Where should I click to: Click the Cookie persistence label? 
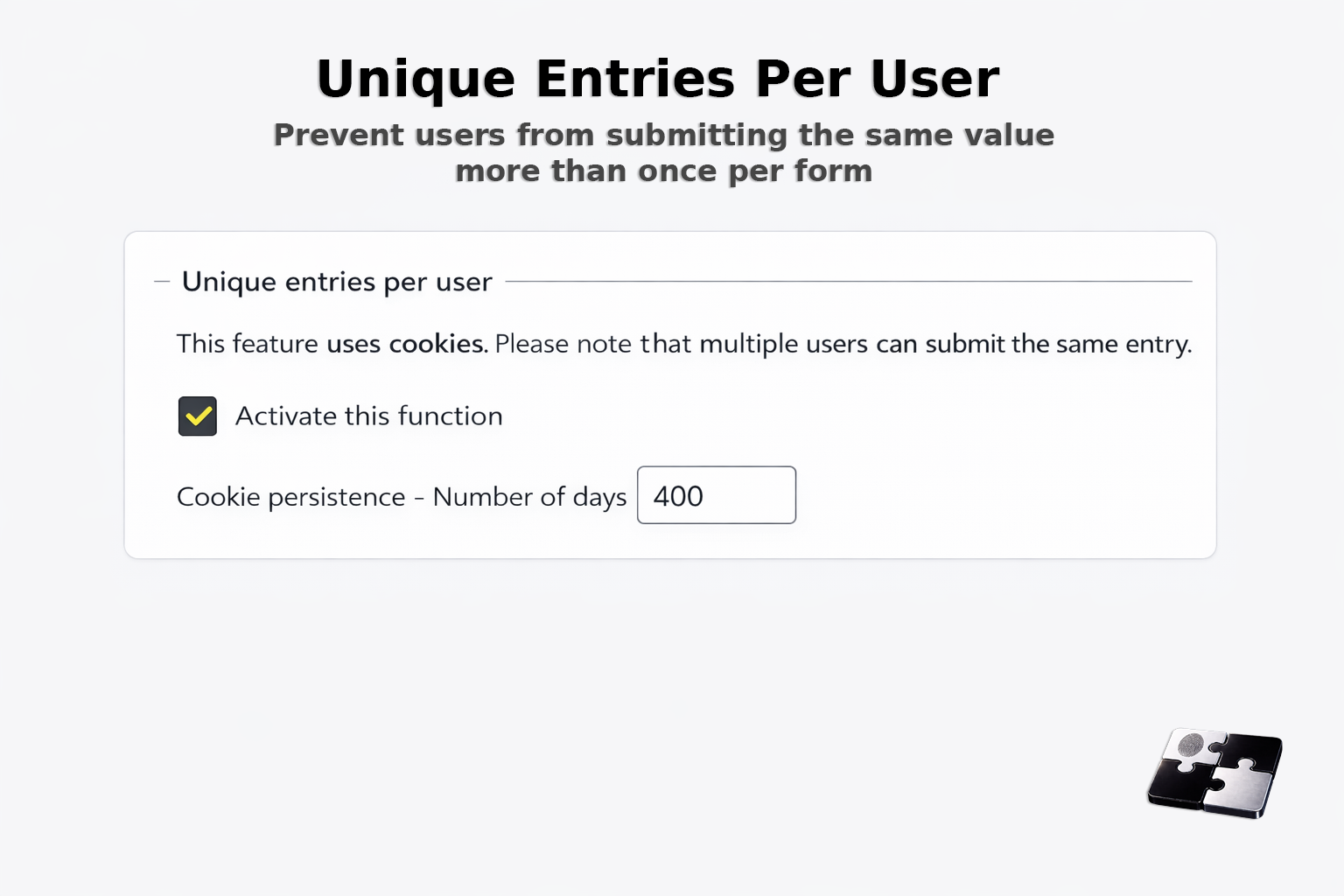point(402,496)
